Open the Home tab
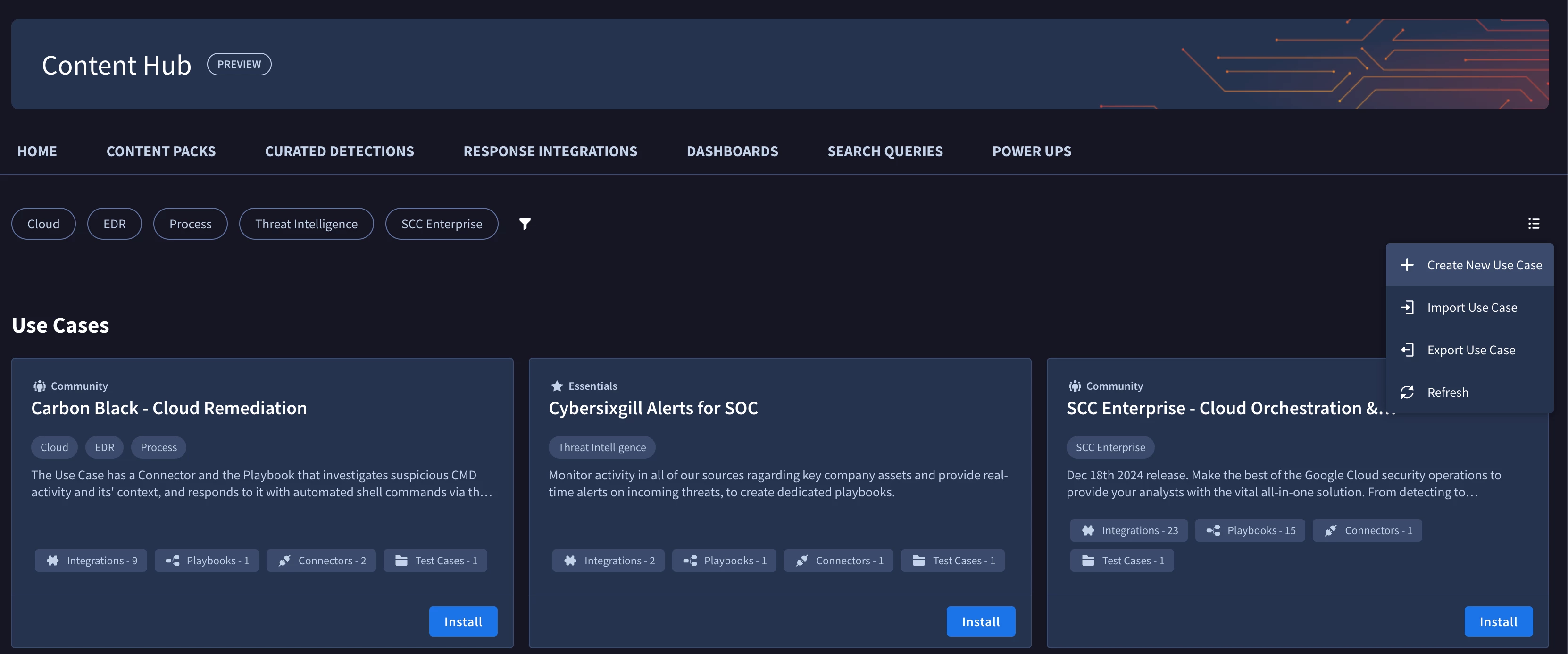 [x=37, y=151]
